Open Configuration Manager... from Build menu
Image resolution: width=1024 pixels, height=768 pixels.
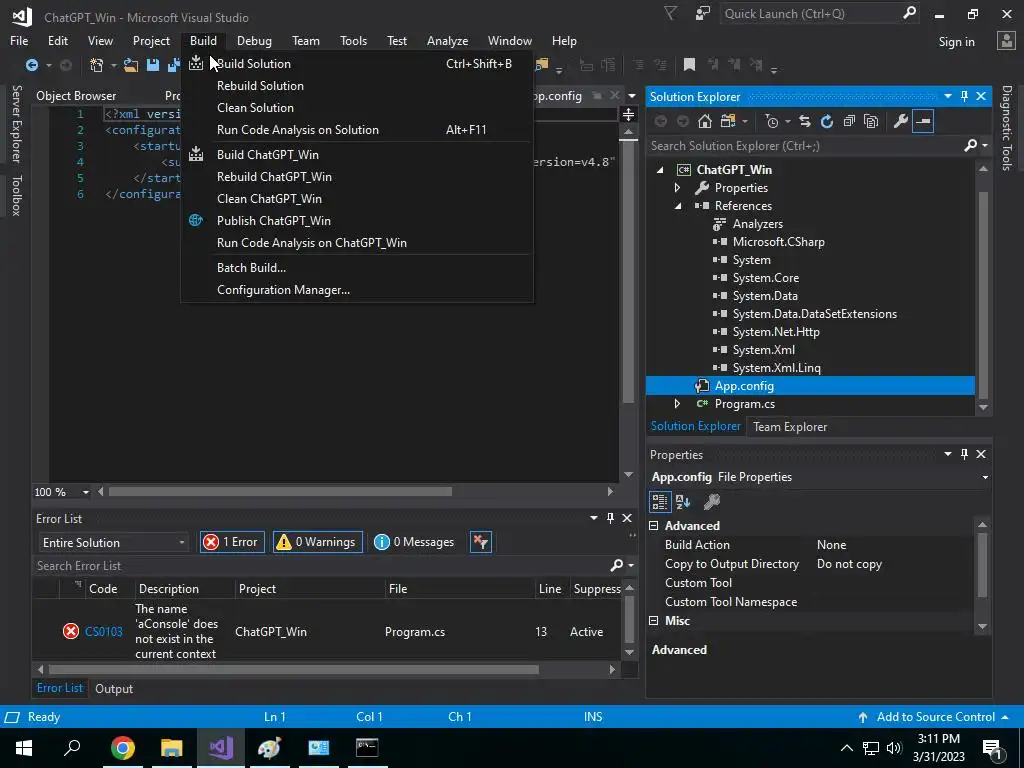point(357,290)
